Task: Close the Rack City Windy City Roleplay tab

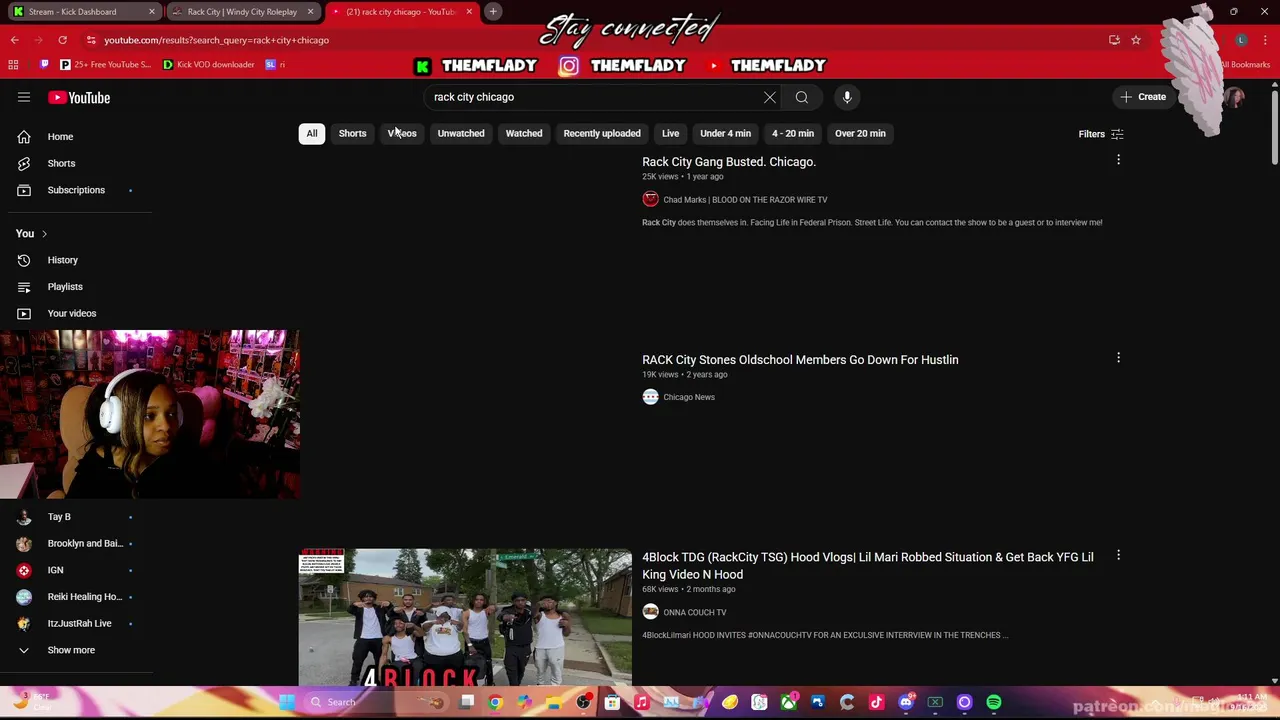Action: pyautogui.click(x=310, y=12)
